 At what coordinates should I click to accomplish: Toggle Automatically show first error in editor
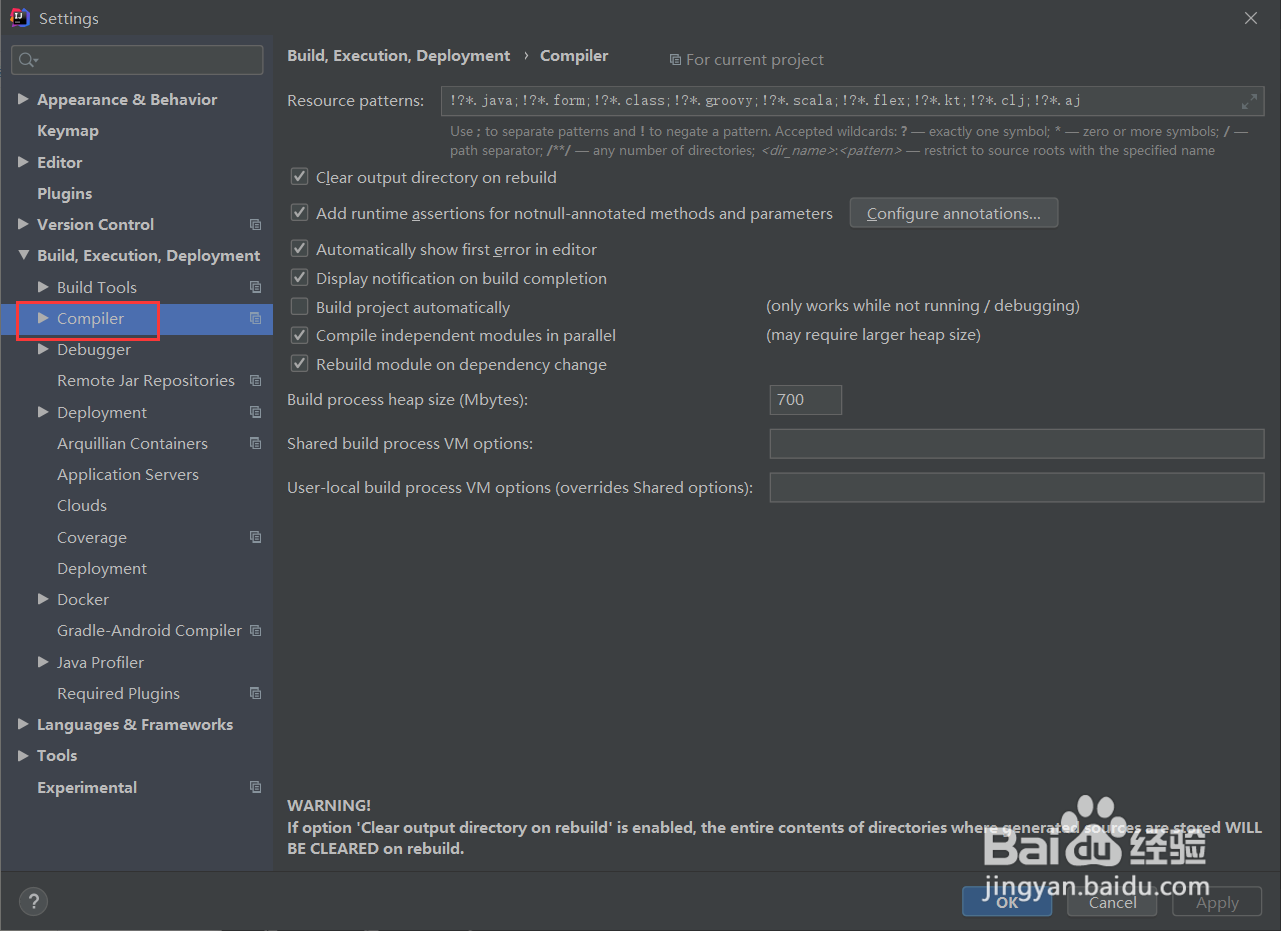click(x=299, y=249)
